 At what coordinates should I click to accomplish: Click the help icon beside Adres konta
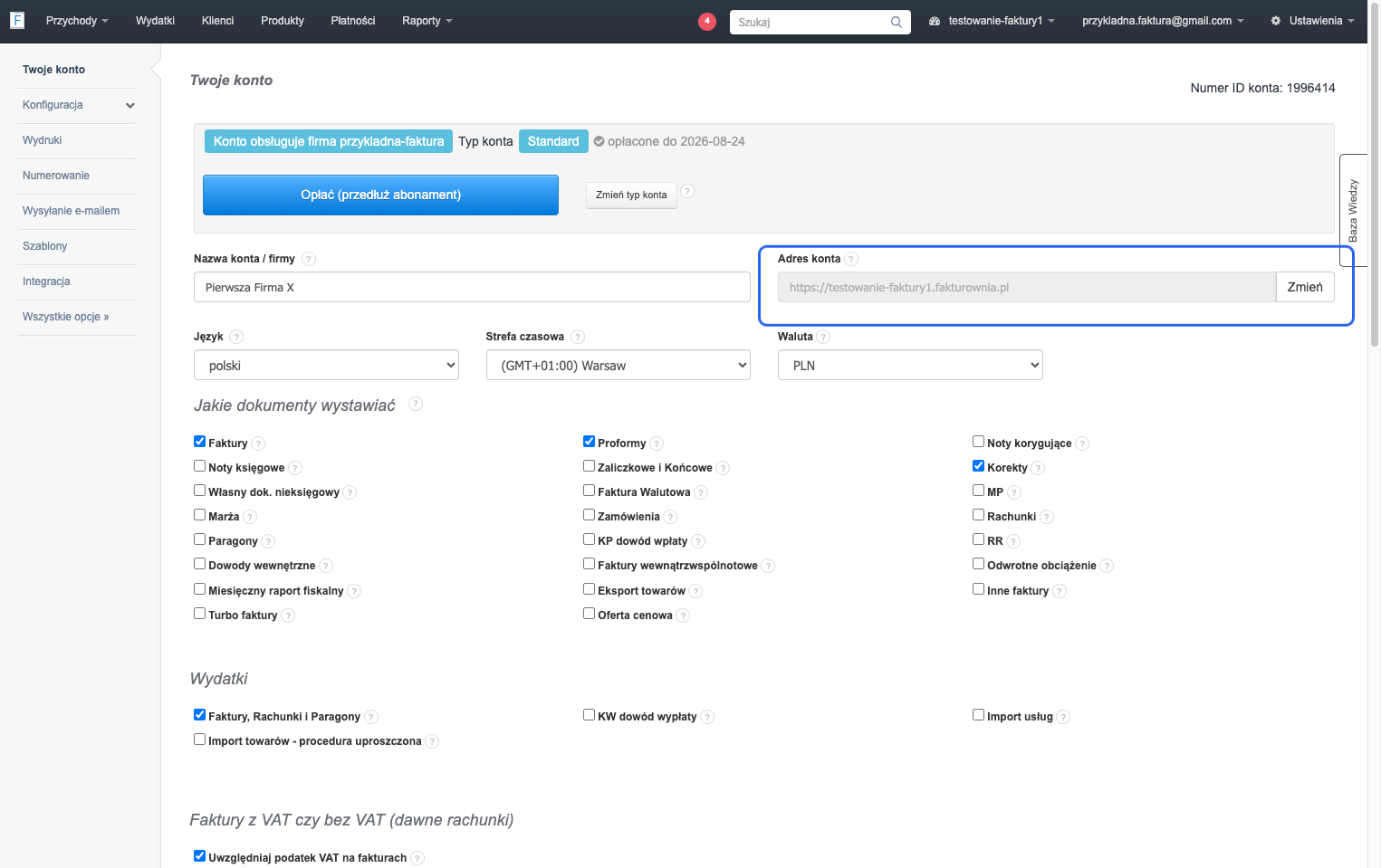click(x=851, y=259)
